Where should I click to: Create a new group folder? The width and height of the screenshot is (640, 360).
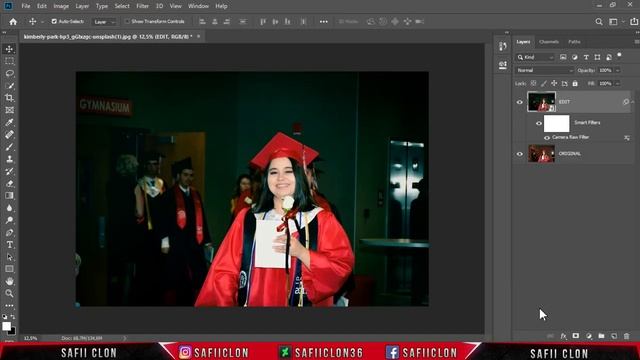tap(601, 336)
